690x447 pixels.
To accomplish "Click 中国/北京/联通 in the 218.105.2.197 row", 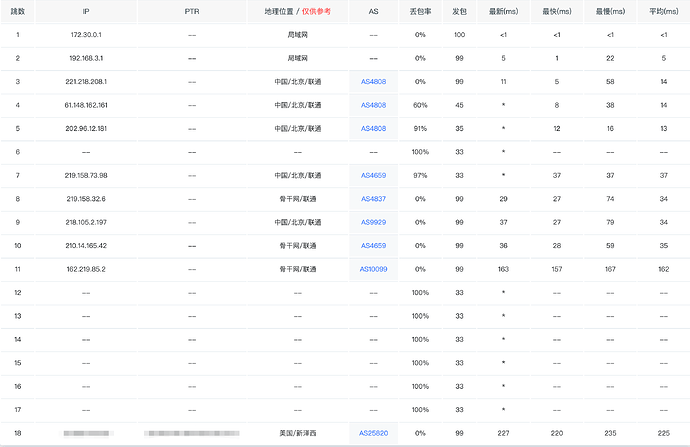I will point(297,222).
